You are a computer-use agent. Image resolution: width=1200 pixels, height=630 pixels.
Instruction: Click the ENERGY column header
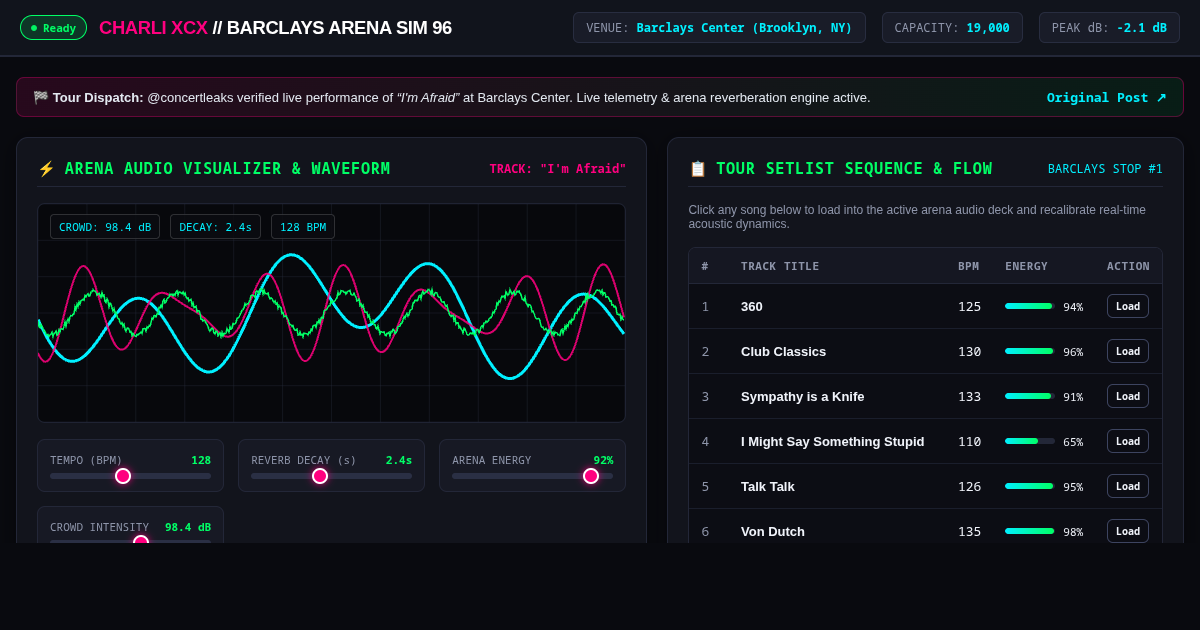click(1026, 266)
